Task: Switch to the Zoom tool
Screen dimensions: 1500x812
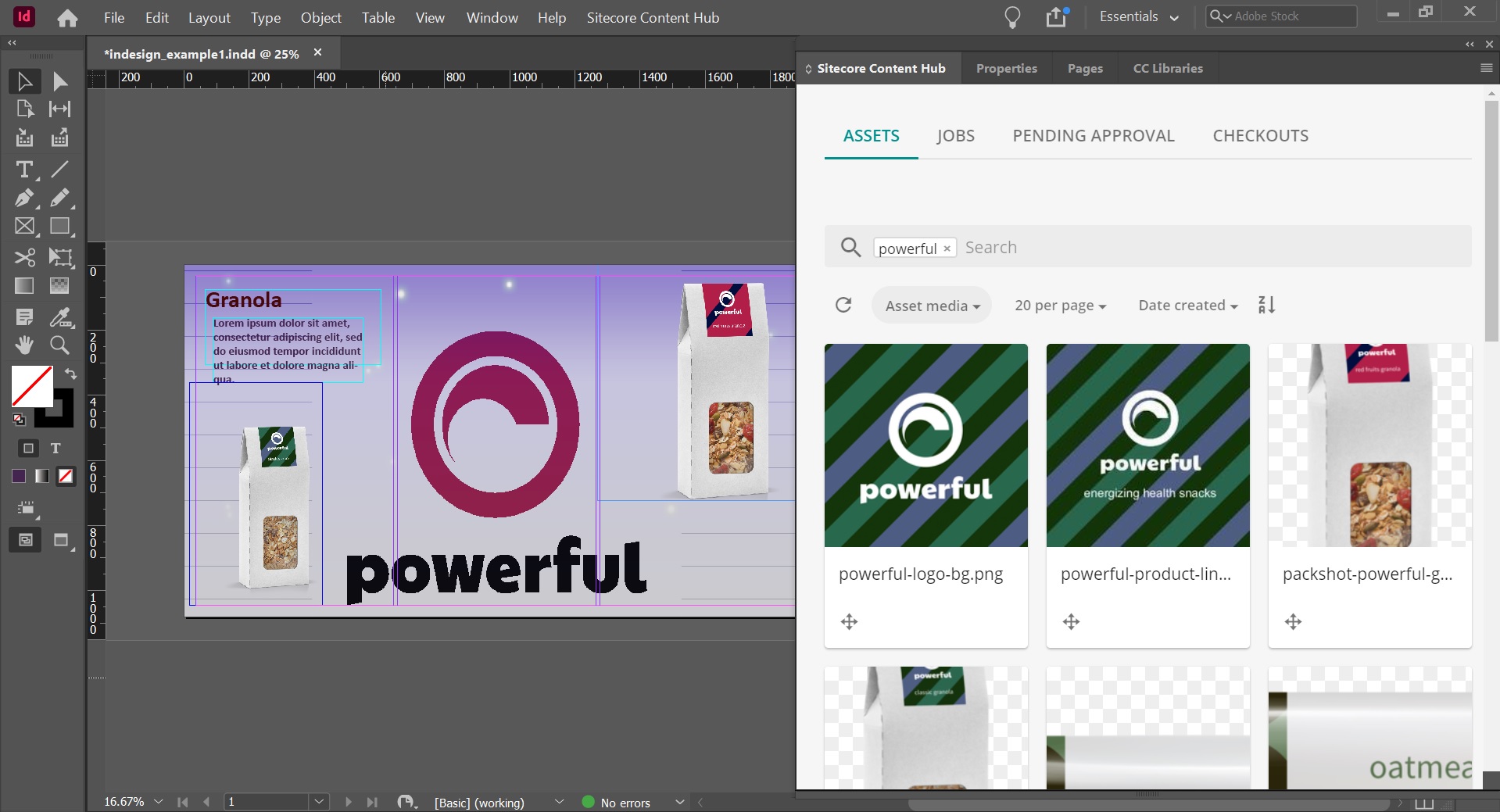Action: coord(59,345)
